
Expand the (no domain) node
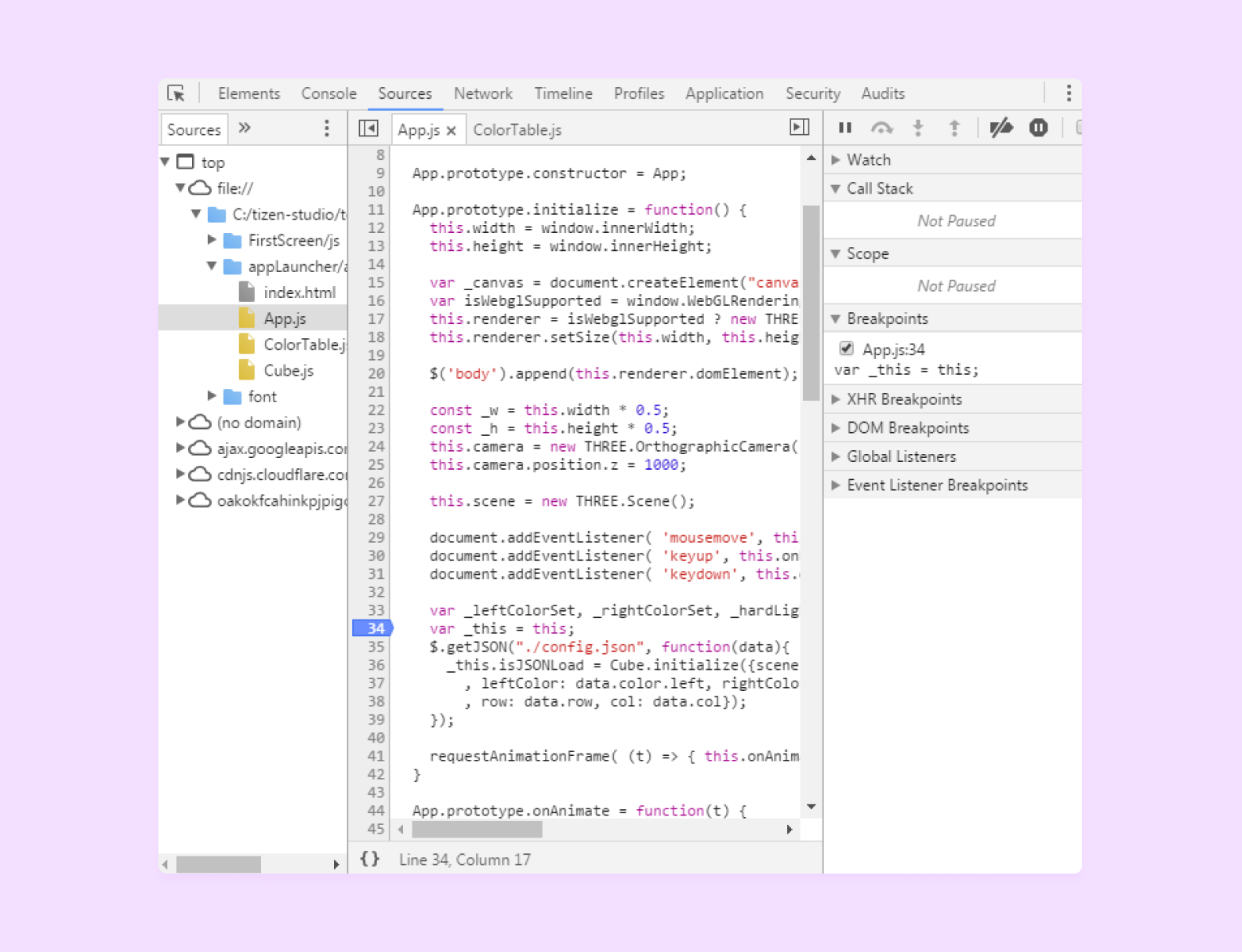click(x=180, y=422)
